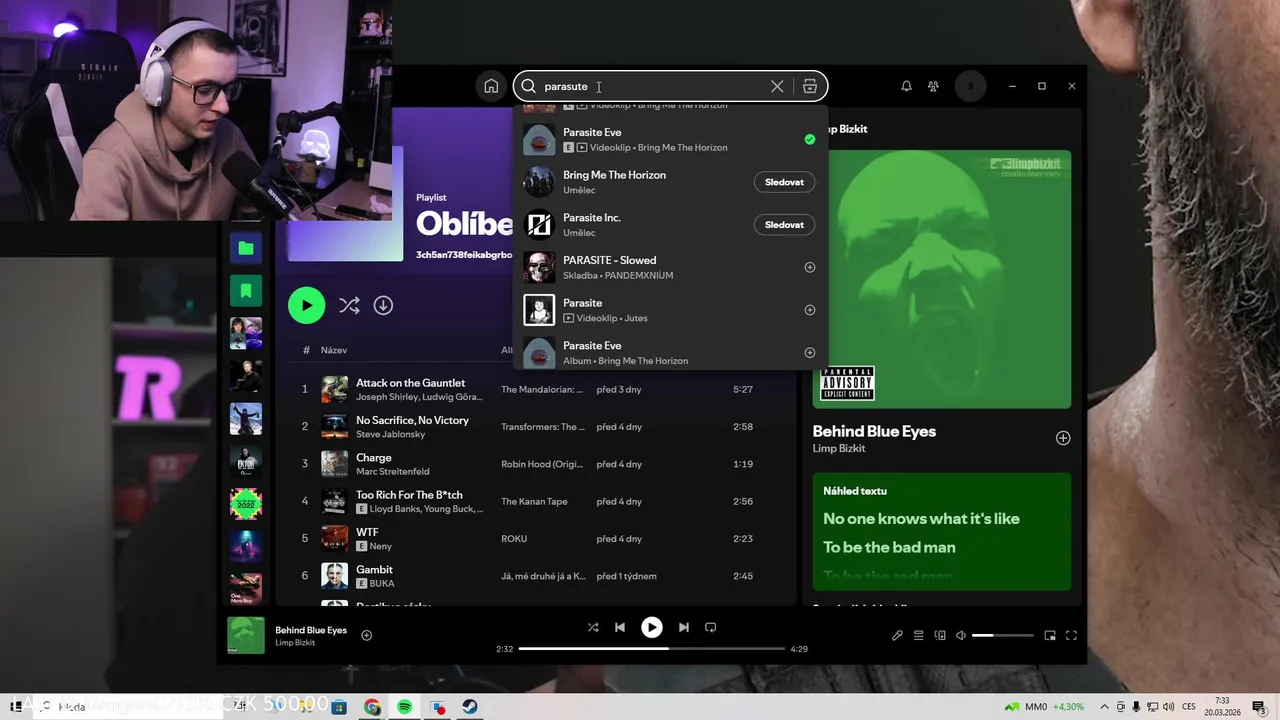The height and width of the screenshot is (720, 1280).
Task: Open small album cover in player bar
Action: click(x=246, y=635)
